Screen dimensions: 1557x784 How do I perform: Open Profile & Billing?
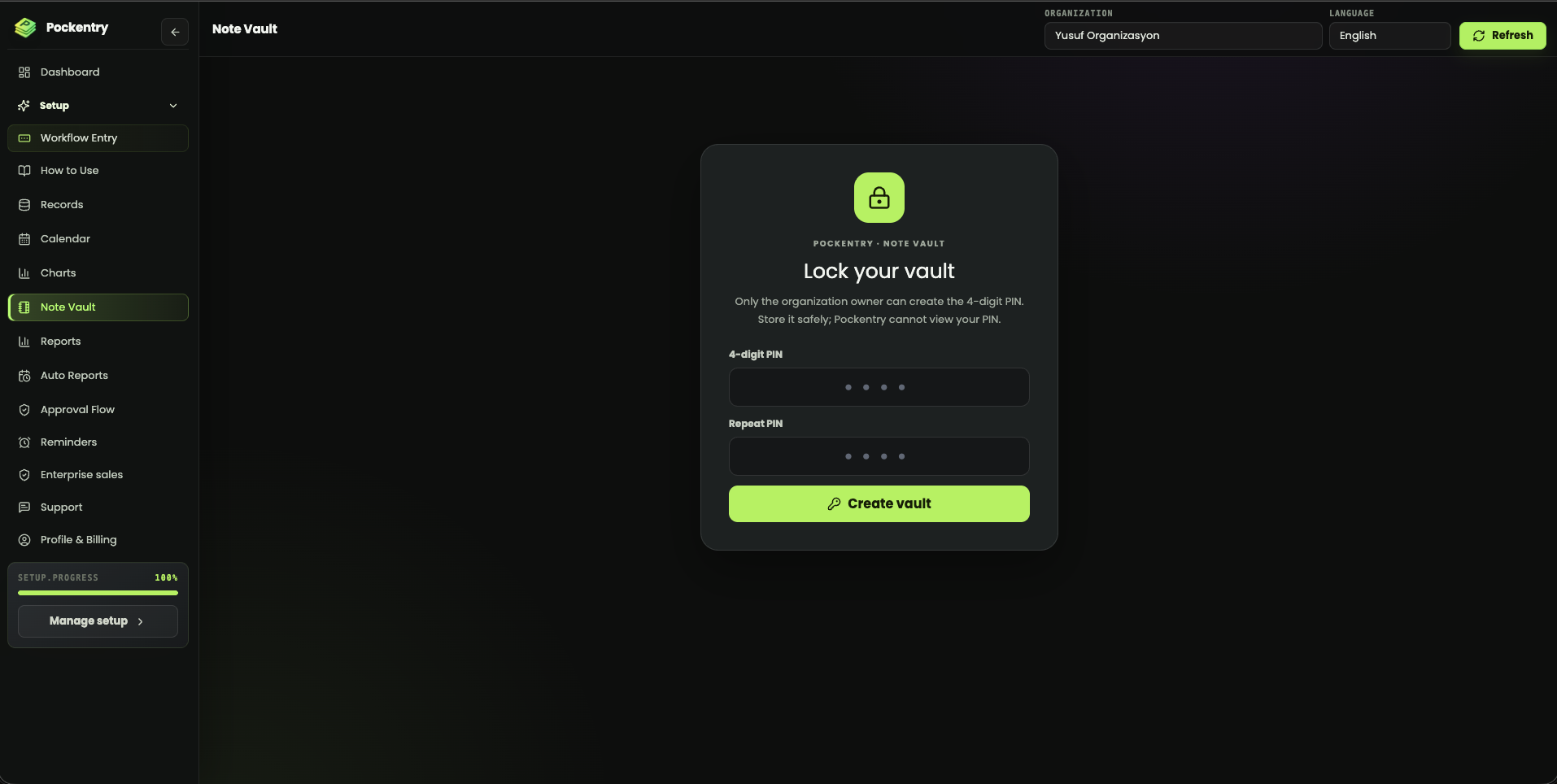pyautogui.click(x=98, y=540)
